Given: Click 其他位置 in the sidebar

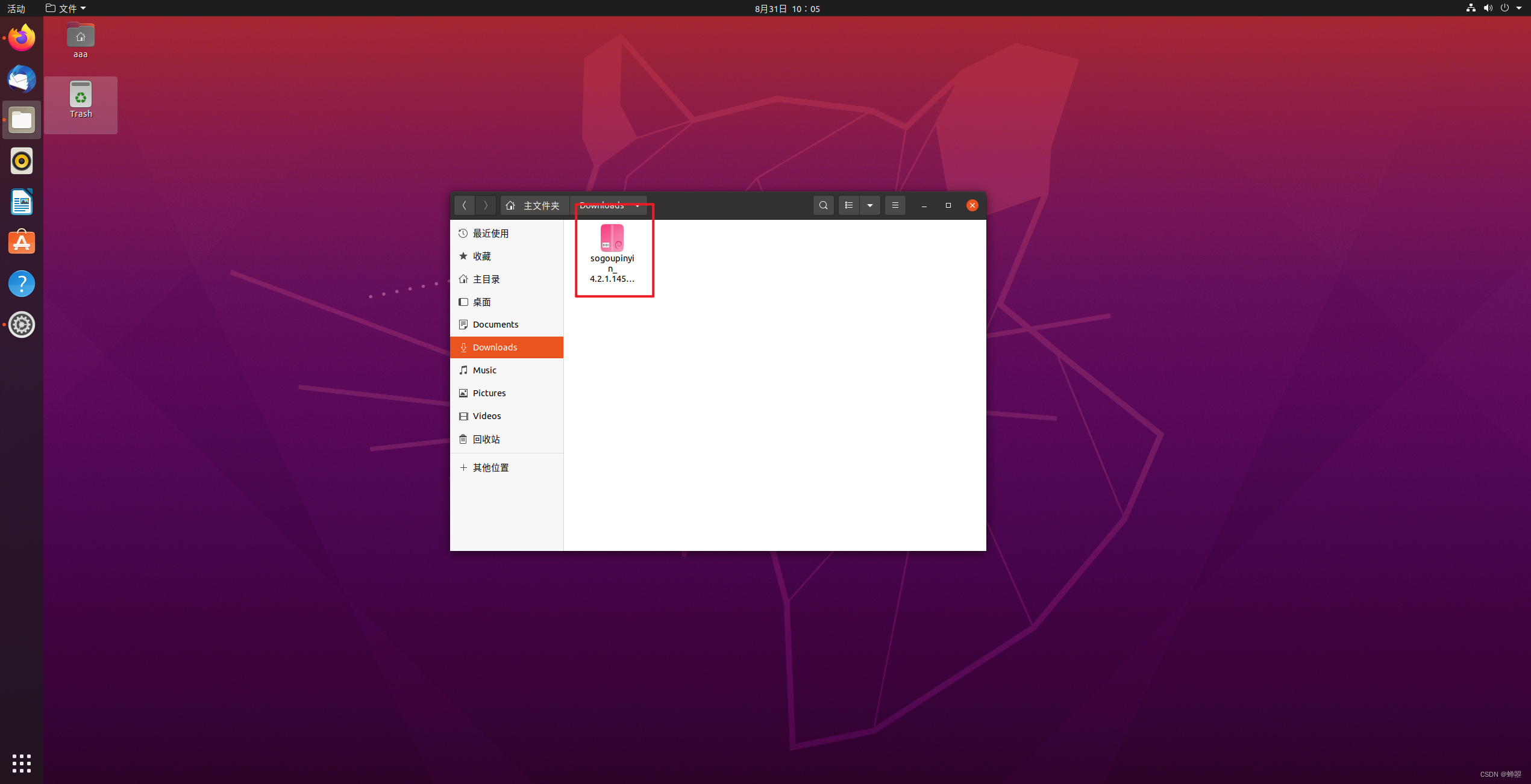Looking at the screenshot, I should pos(490,467).
